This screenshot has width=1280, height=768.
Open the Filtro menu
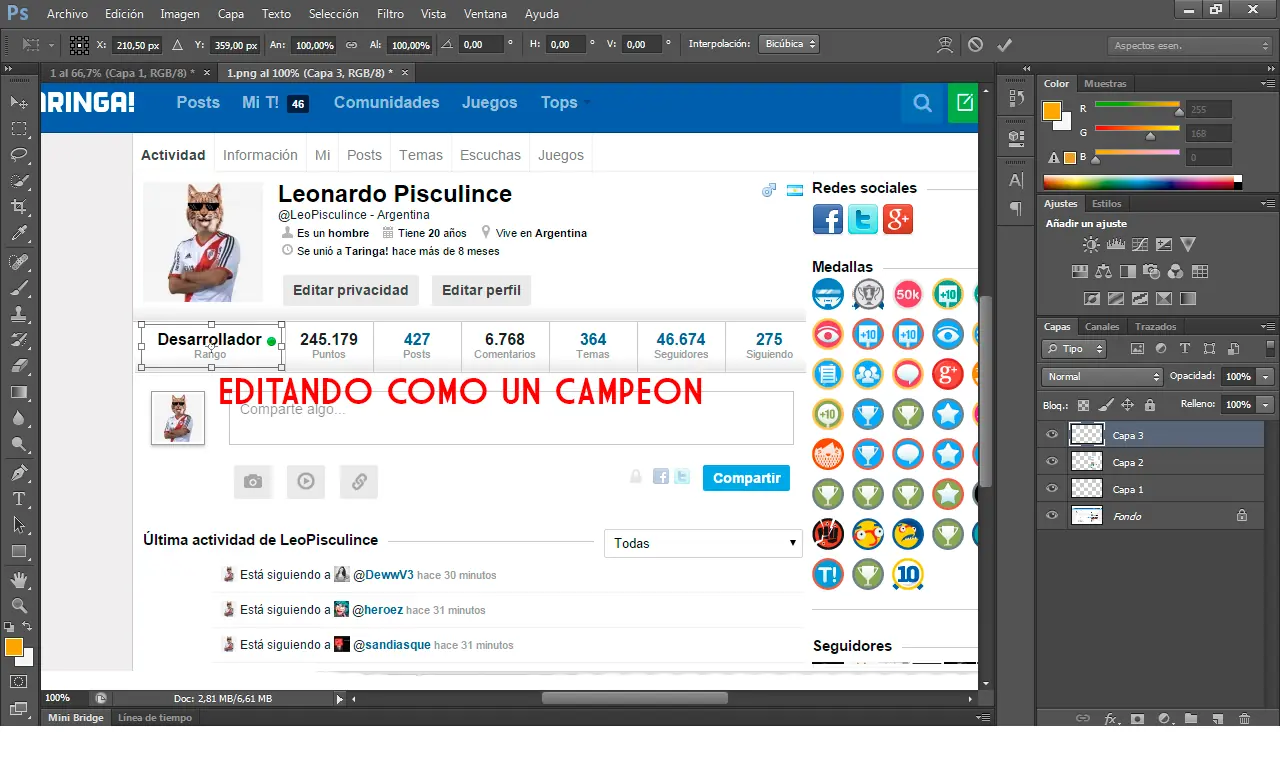(x=390, y=14)
